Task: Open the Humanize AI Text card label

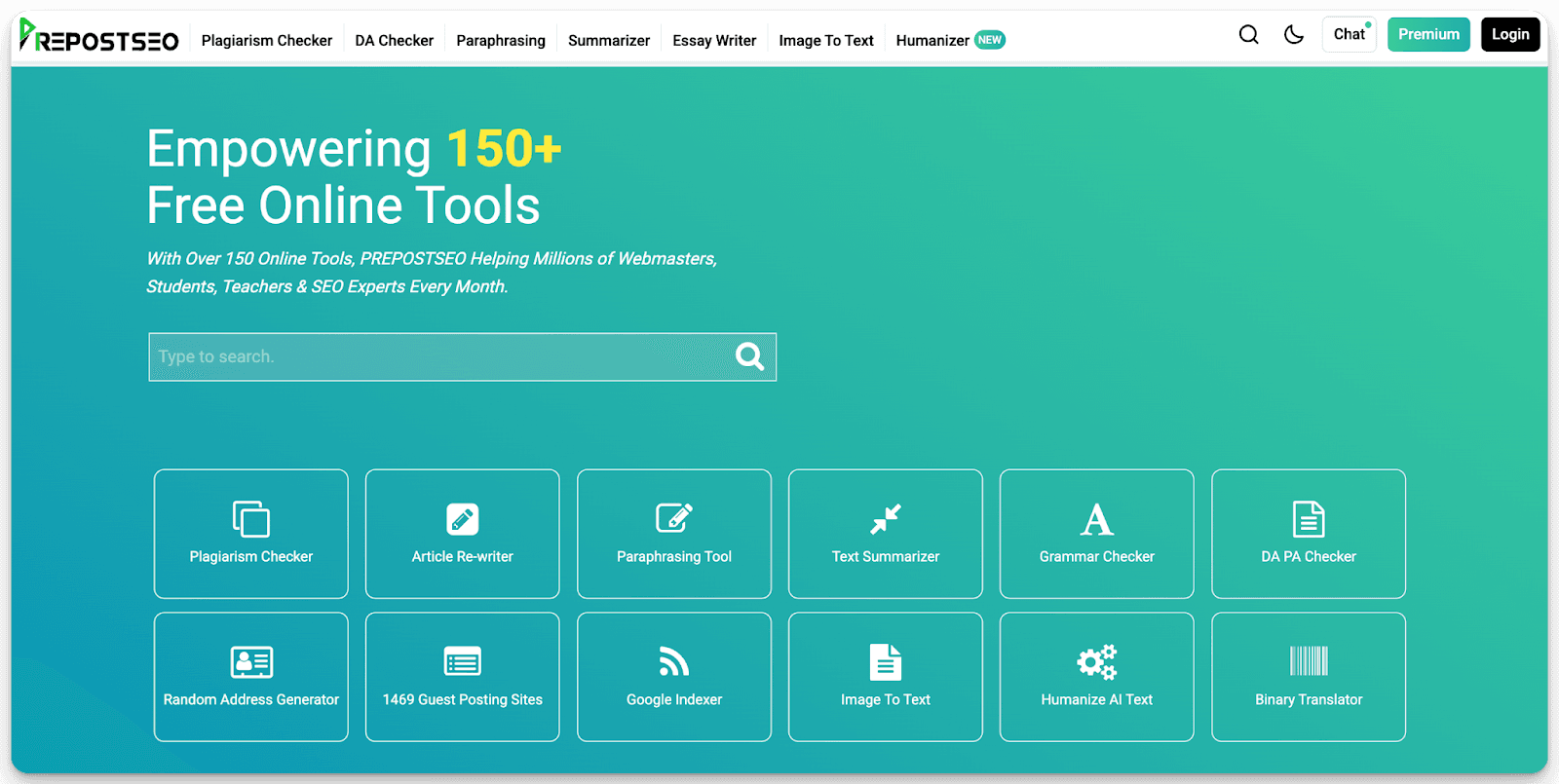Action: [1097, 699]
